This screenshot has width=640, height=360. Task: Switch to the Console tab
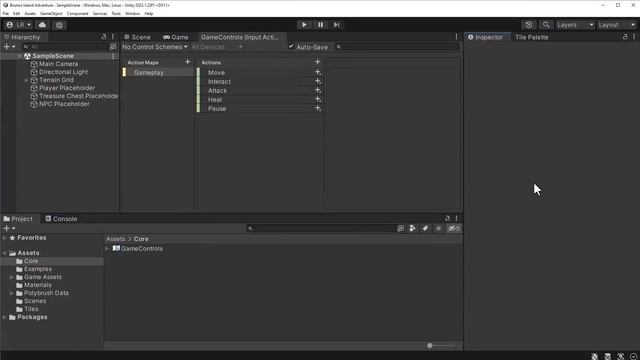(x=61, y=219)
